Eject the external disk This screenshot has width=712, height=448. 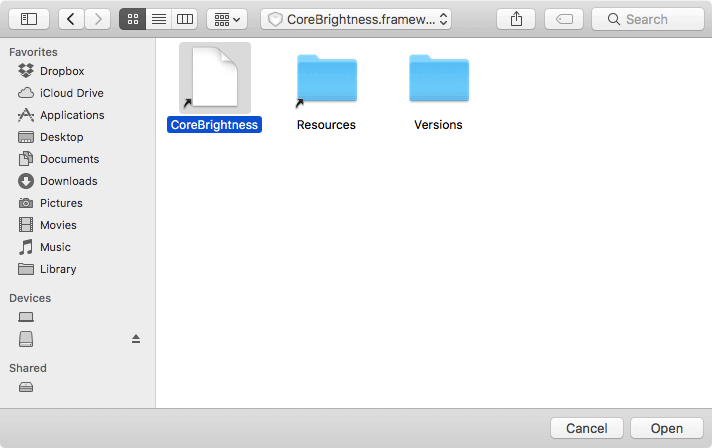point(136,339)
